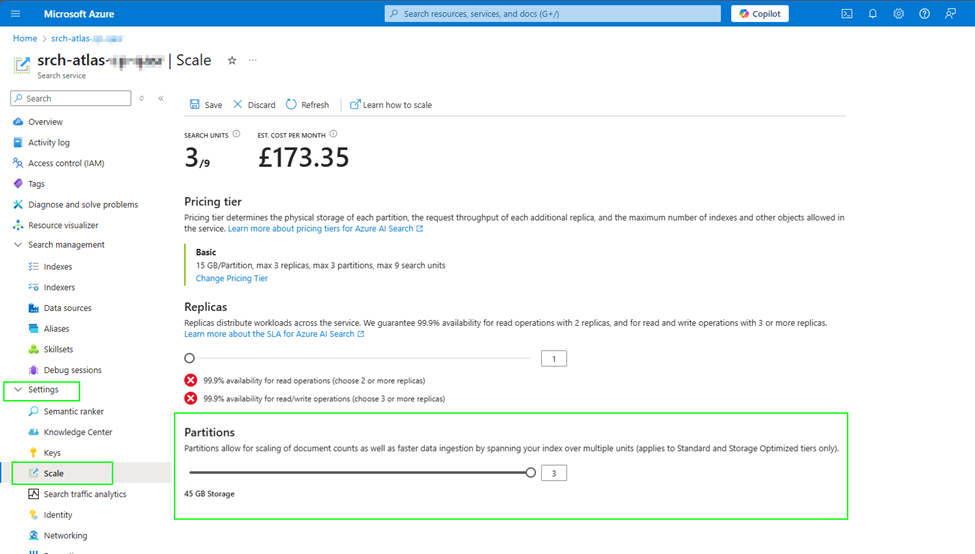This screenshot has height=554, width=975.
Task: Open Cloud Shell from the top bar
Action: tap(847, 14)
